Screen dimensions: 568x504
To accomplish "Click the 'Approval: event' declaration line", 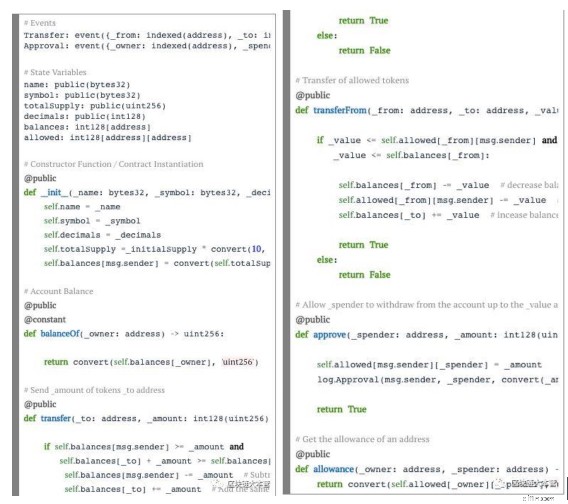I will tap(147, 46).
